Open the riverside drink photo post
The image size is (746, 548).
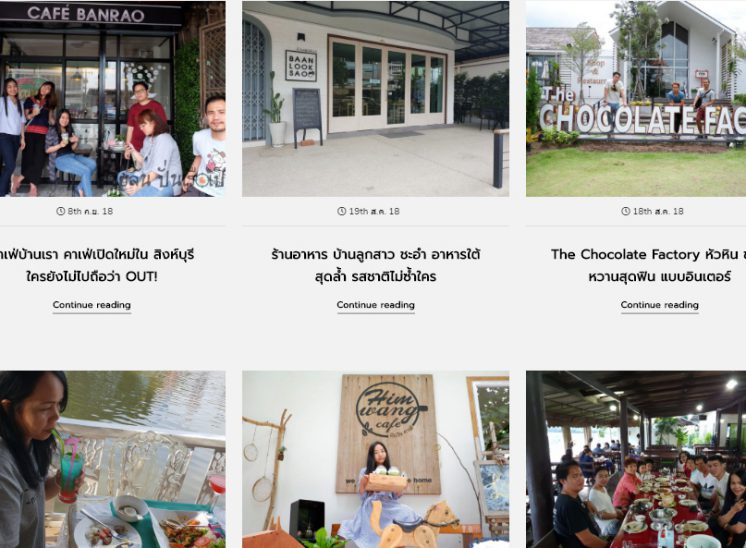(112, 460)
